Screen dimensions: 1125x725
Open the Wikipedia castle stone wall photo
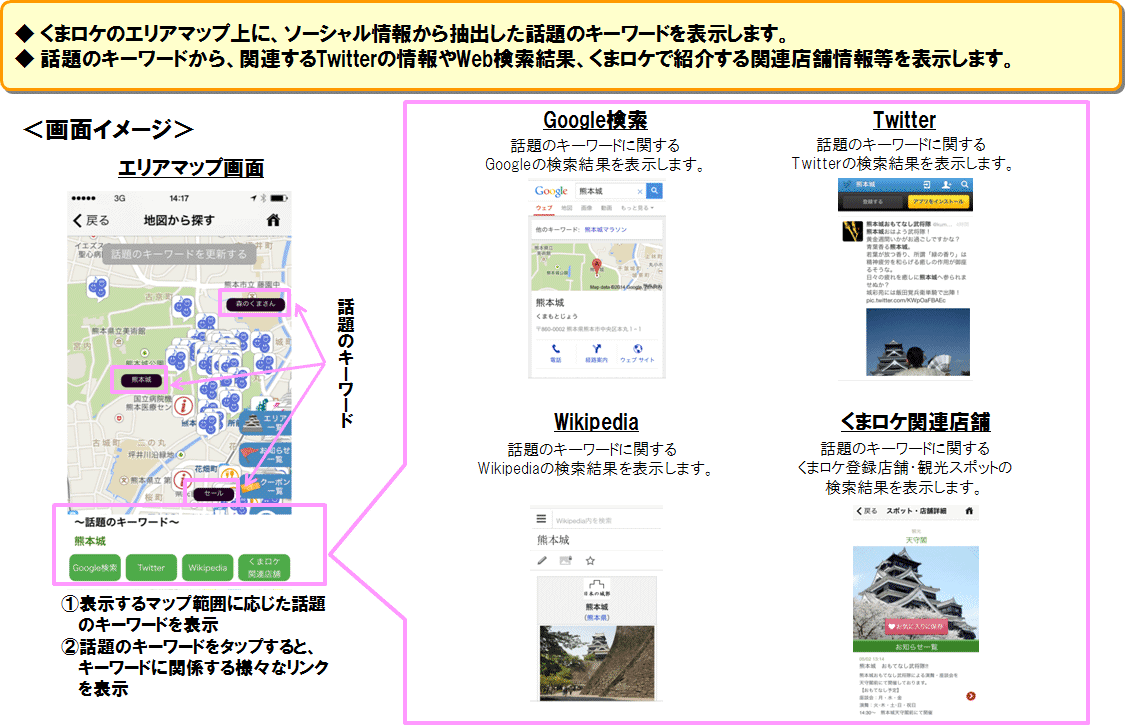(597, 663)
